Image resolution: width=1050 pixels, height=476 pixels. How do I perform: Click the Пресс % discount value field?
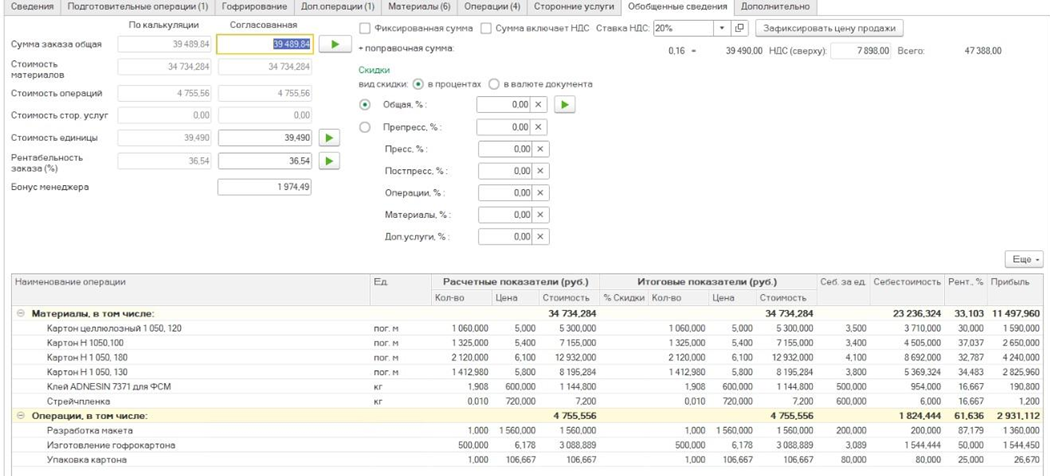pyautogui.click(x=506, y=149)
